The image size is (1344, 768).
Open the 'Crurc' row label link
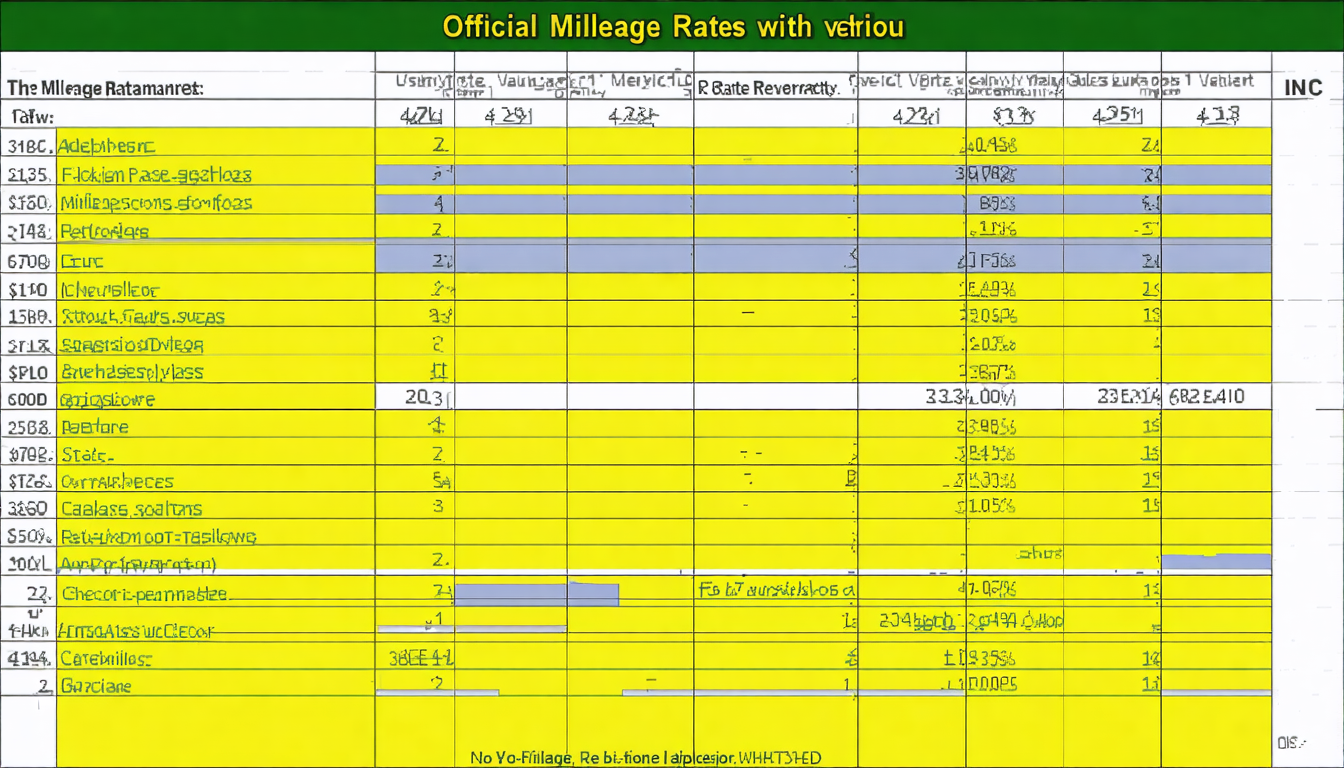point(81,261)
